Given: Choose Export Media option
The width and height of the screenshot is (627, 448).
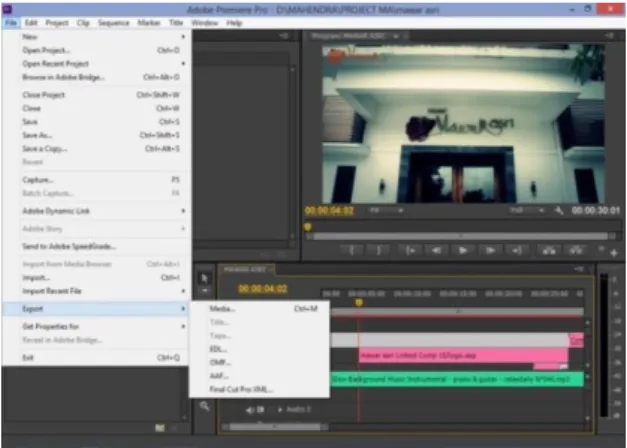Looking at the screenshot, I should 260,308.
